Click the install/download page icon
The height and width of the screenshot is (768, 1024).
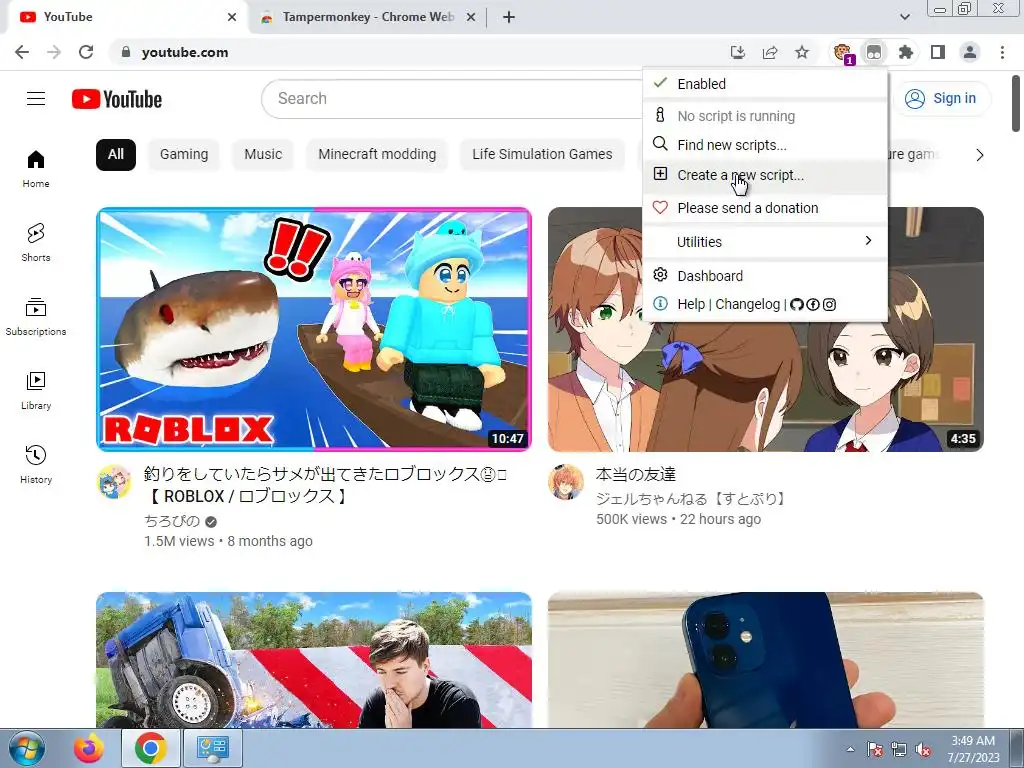[x=738, y=52]
